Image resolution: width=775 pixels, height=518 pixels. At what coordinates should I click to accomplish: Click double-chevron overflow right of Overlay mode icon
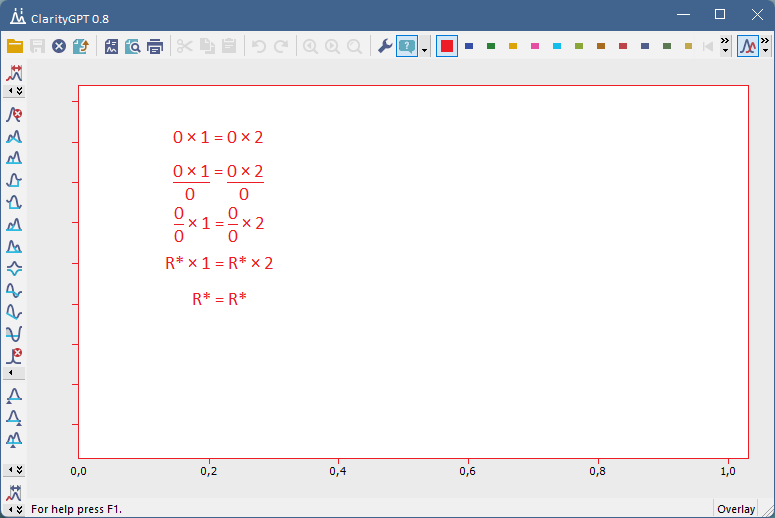coord(765,41)
